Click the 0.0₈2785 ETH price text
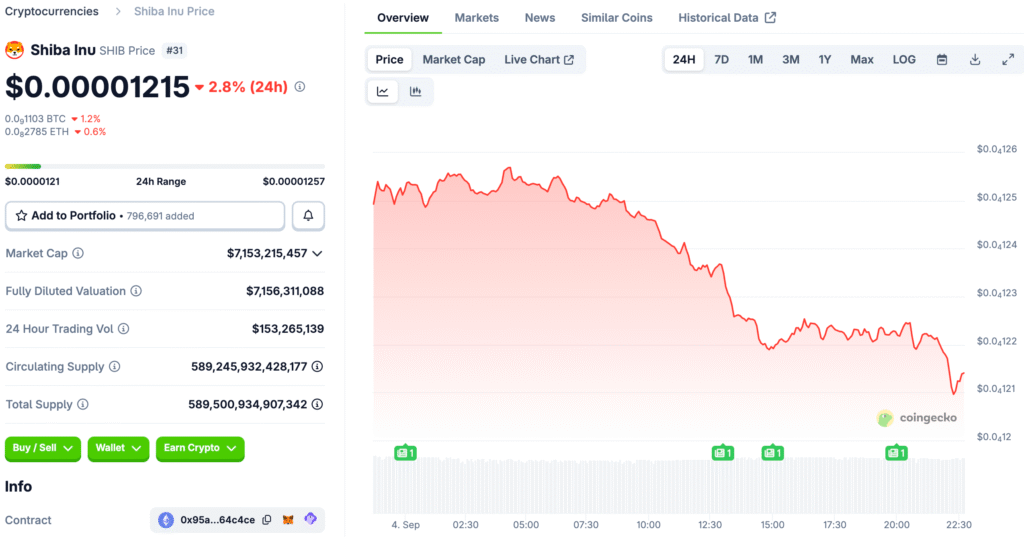 37,131
